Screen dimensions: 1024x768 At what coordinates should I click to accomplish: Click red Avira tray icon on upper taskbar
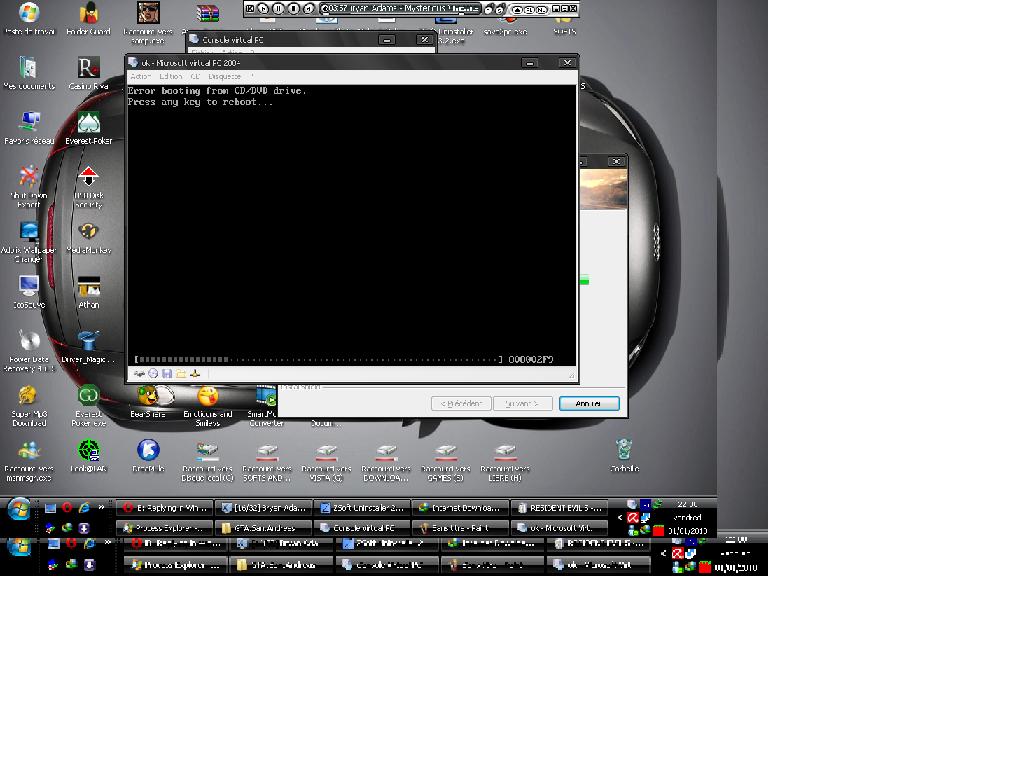[x=632, y=517]
